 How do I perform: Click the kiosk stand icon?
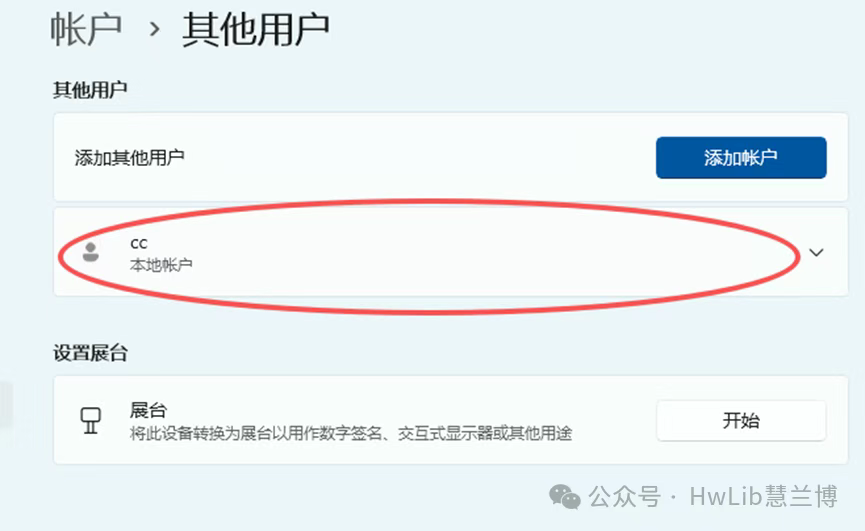click(90, 421)
